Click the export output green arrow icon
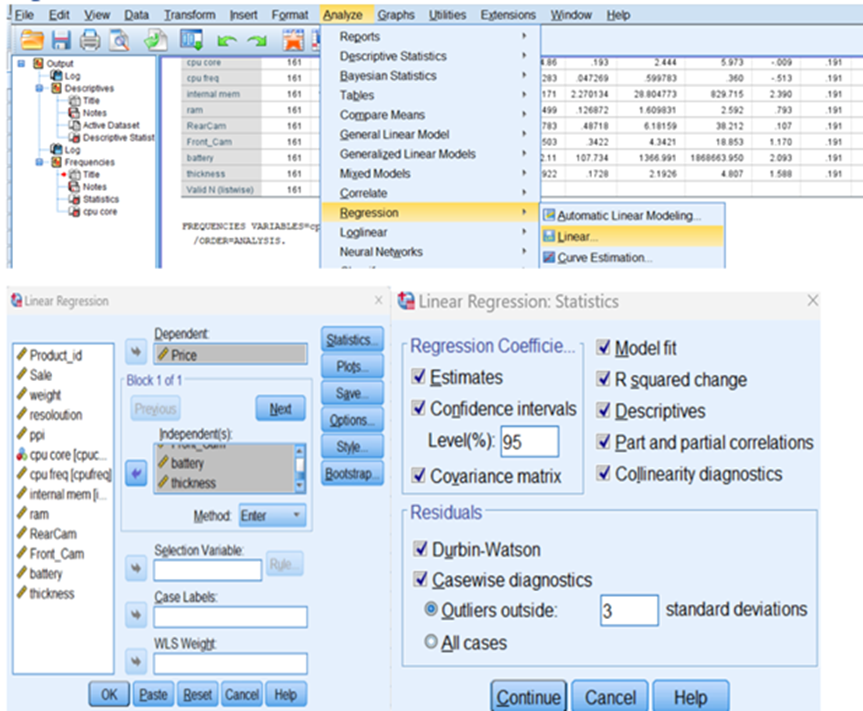 tap(155, 40)
